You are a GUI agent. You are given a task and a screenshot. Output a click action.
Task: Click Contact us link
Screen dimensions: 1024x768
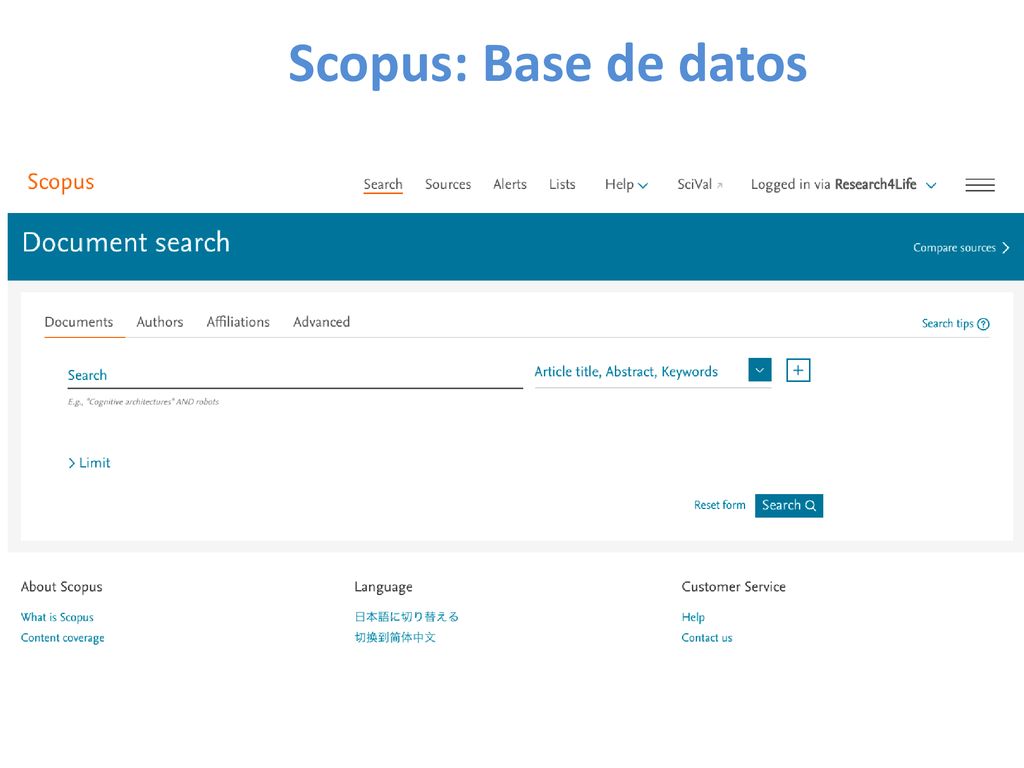point(707,638)
